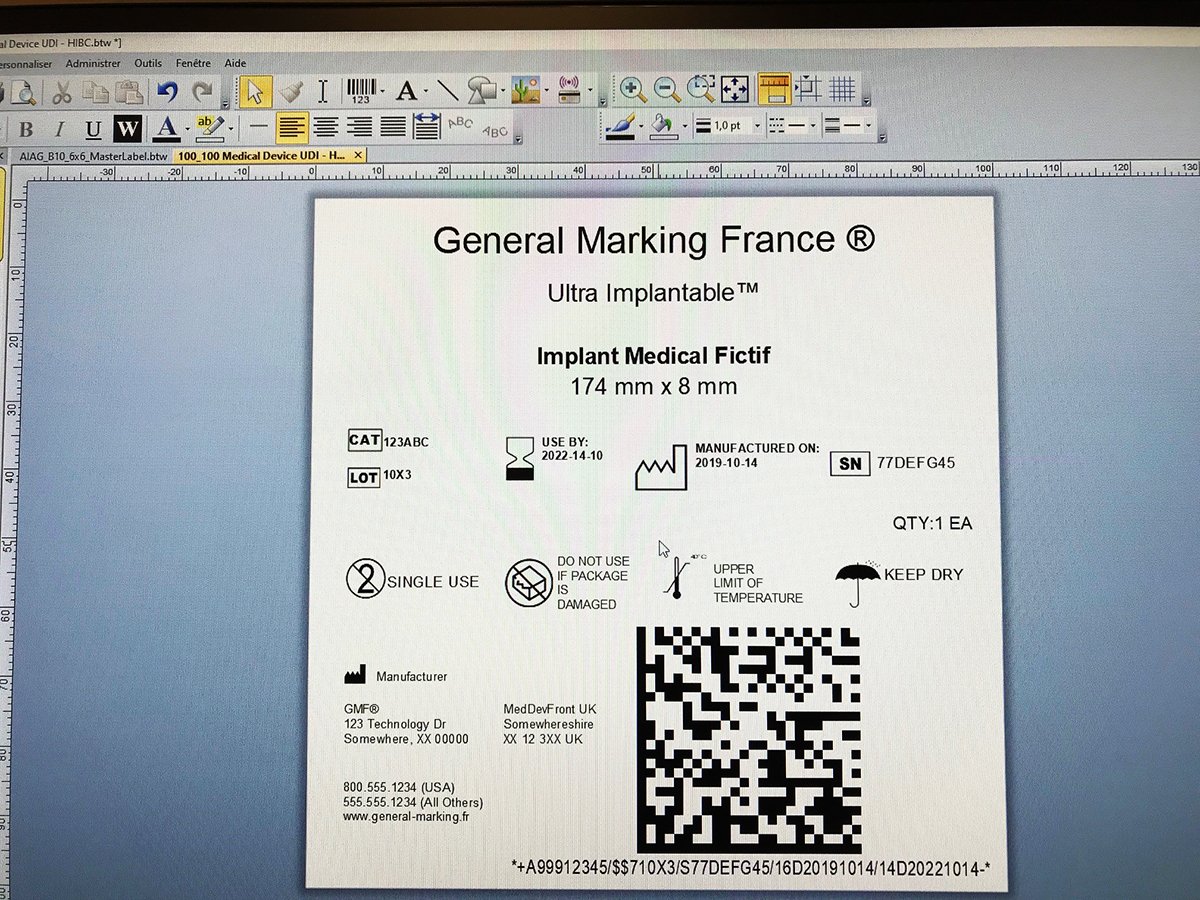Click the print preview magnifier icon
This screenshot has height=900, width=1200.
tap(22, 93)
